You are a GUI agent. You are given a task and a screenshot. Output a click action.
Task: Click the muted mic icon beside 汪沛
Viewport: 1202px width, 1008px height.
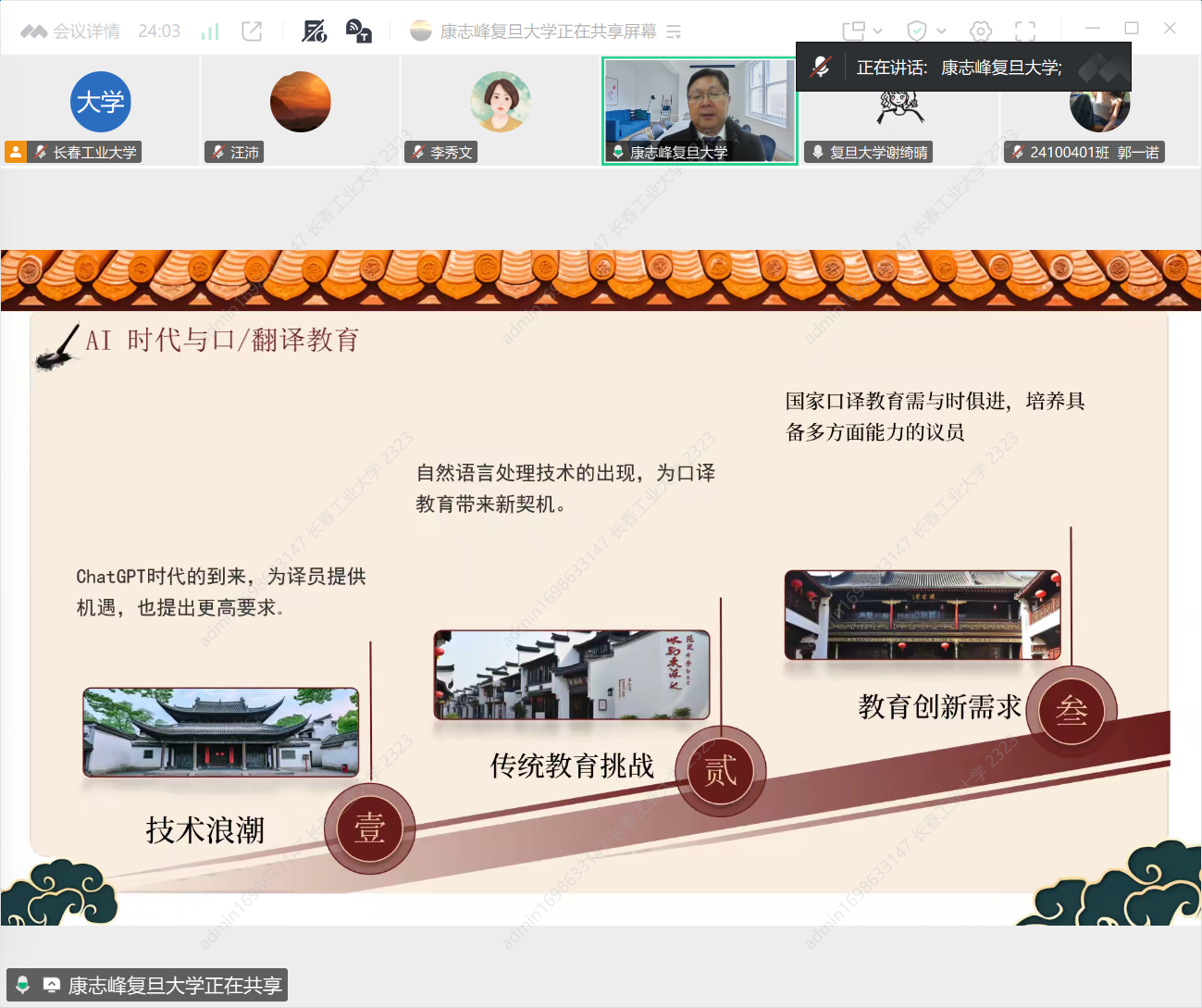[x=218, y=153]
